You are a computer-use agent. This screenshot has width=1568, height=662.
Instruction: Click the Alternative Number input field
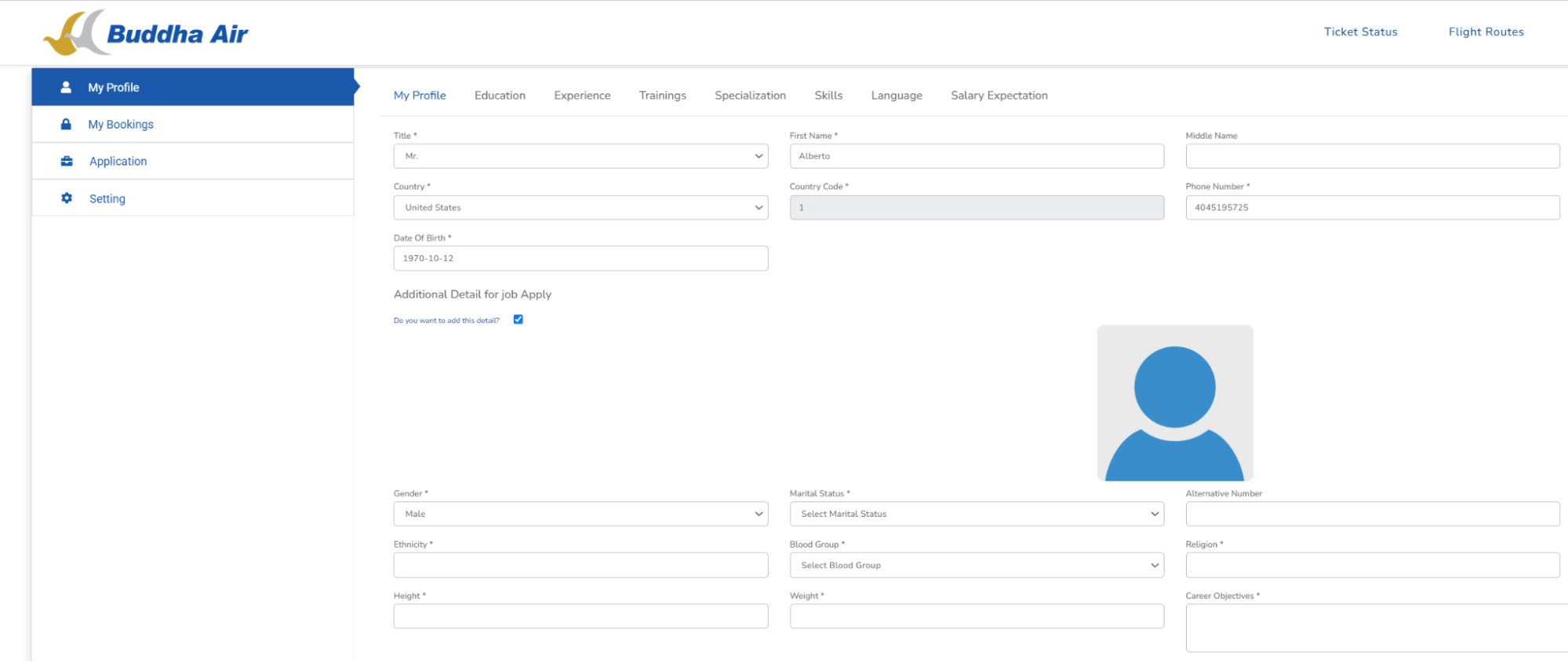(x=1373, y=514)
